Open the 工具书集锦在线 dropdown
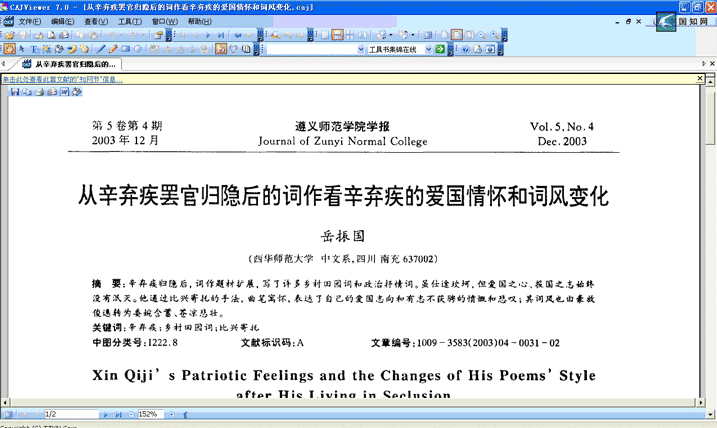Image resolution: width=717 pixels, height=428 pixels. click(x=427, y=48)
